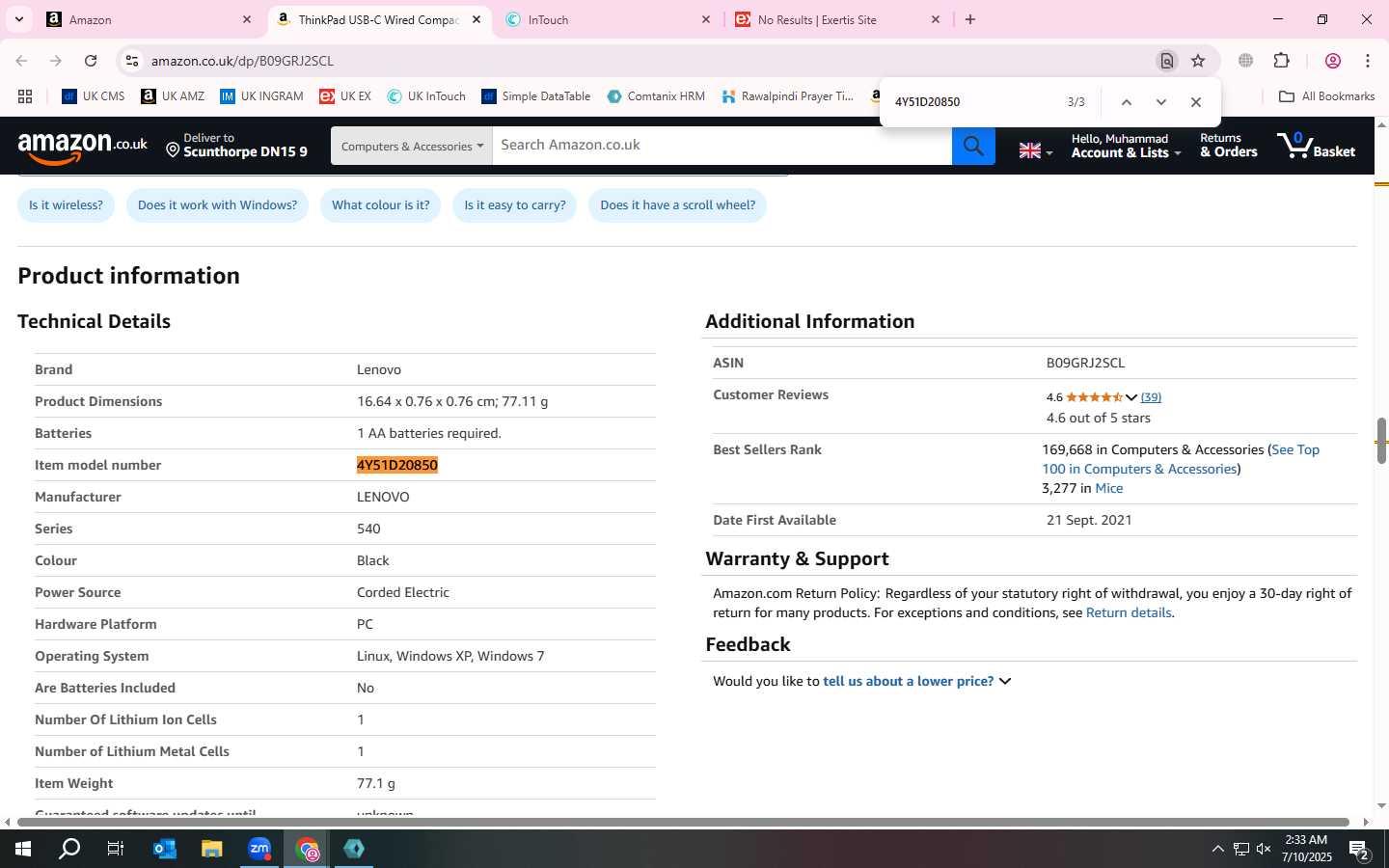Open Outlook from the taskbar
The width and height of the screenshot is (1389, 868).
[164, 849]
